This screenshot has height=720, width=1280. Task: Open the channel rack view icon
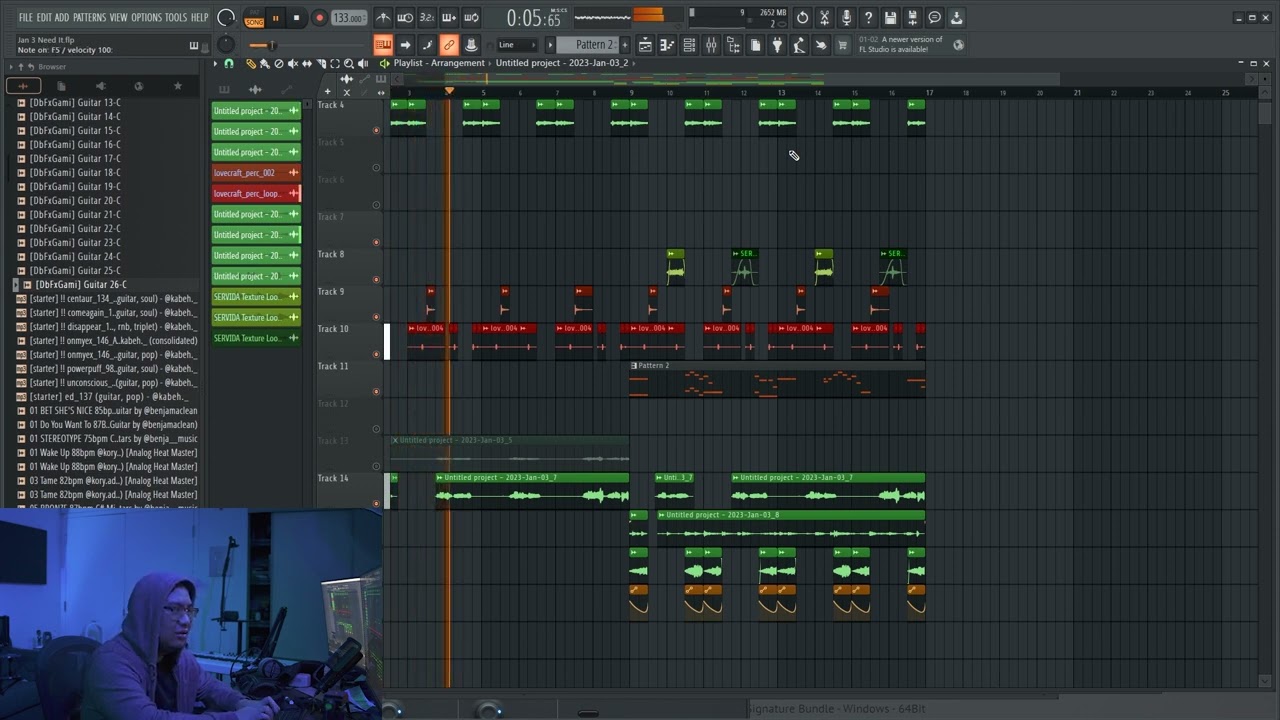point(689,45)
